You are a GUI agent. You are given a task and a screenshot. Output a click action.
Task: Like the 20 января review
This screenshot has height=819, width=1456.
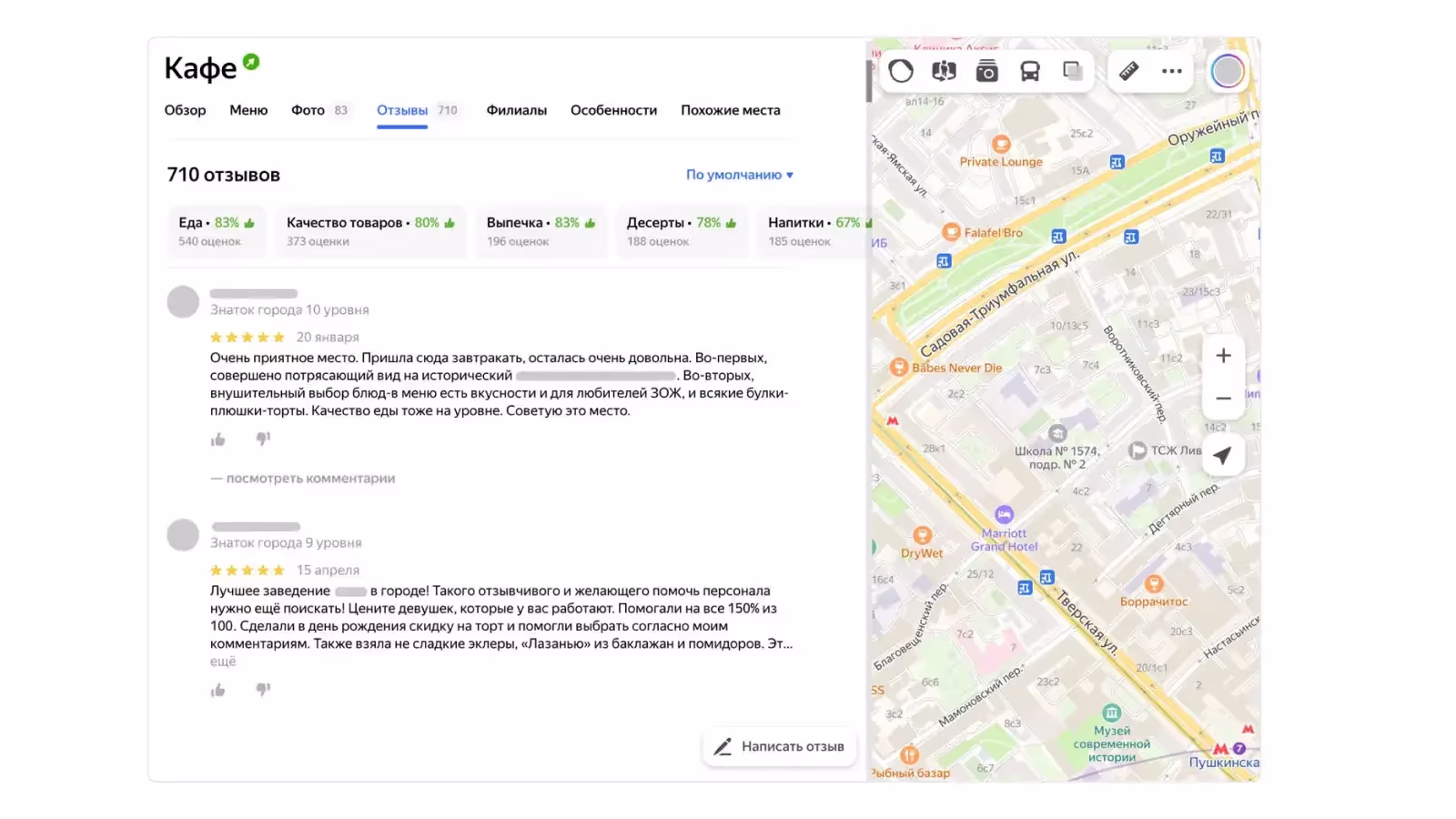point(218,440)
